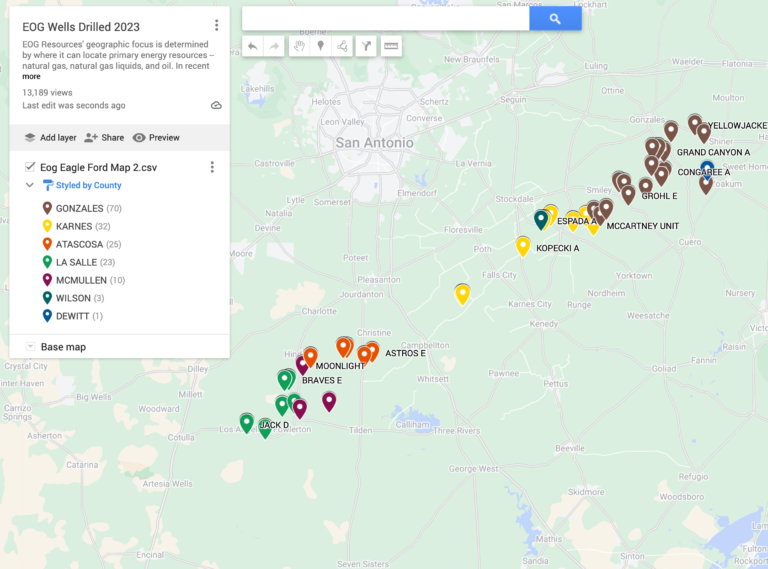Expand the Base map section arrow

point(30,347)
